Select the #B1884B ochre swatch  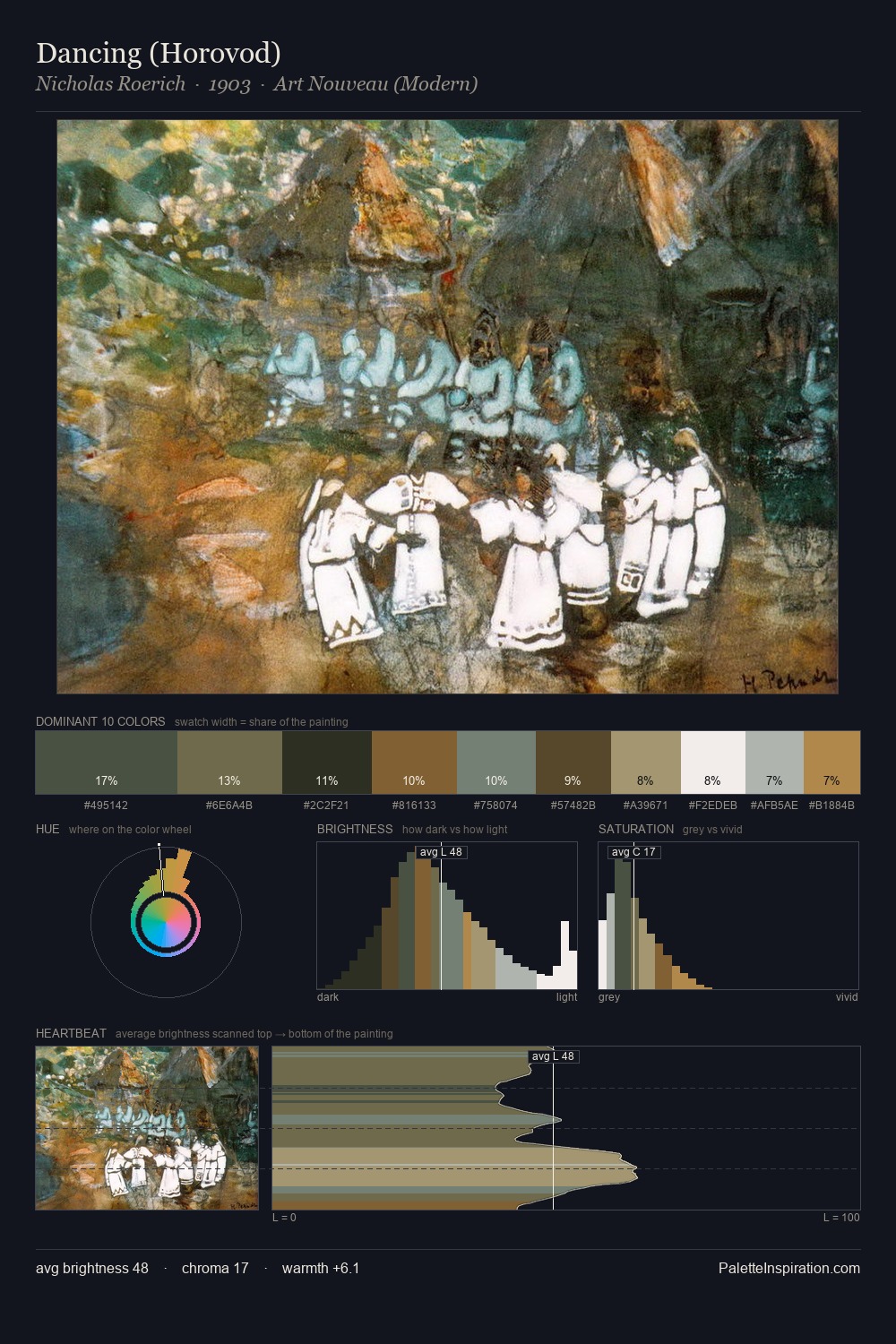[831, 762]
